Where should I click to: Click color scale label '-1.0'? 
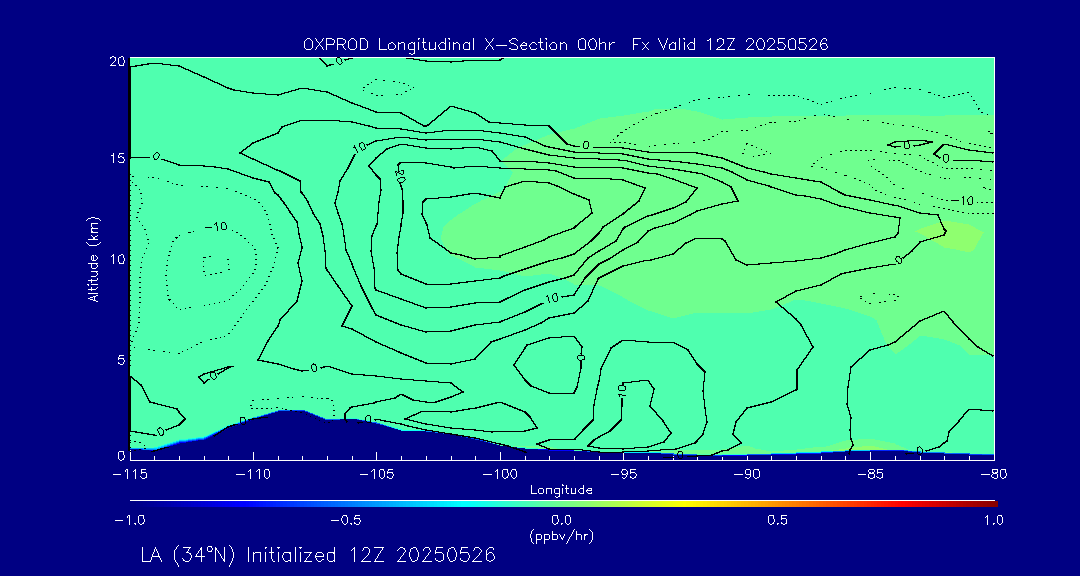click(x=130, y=520)
